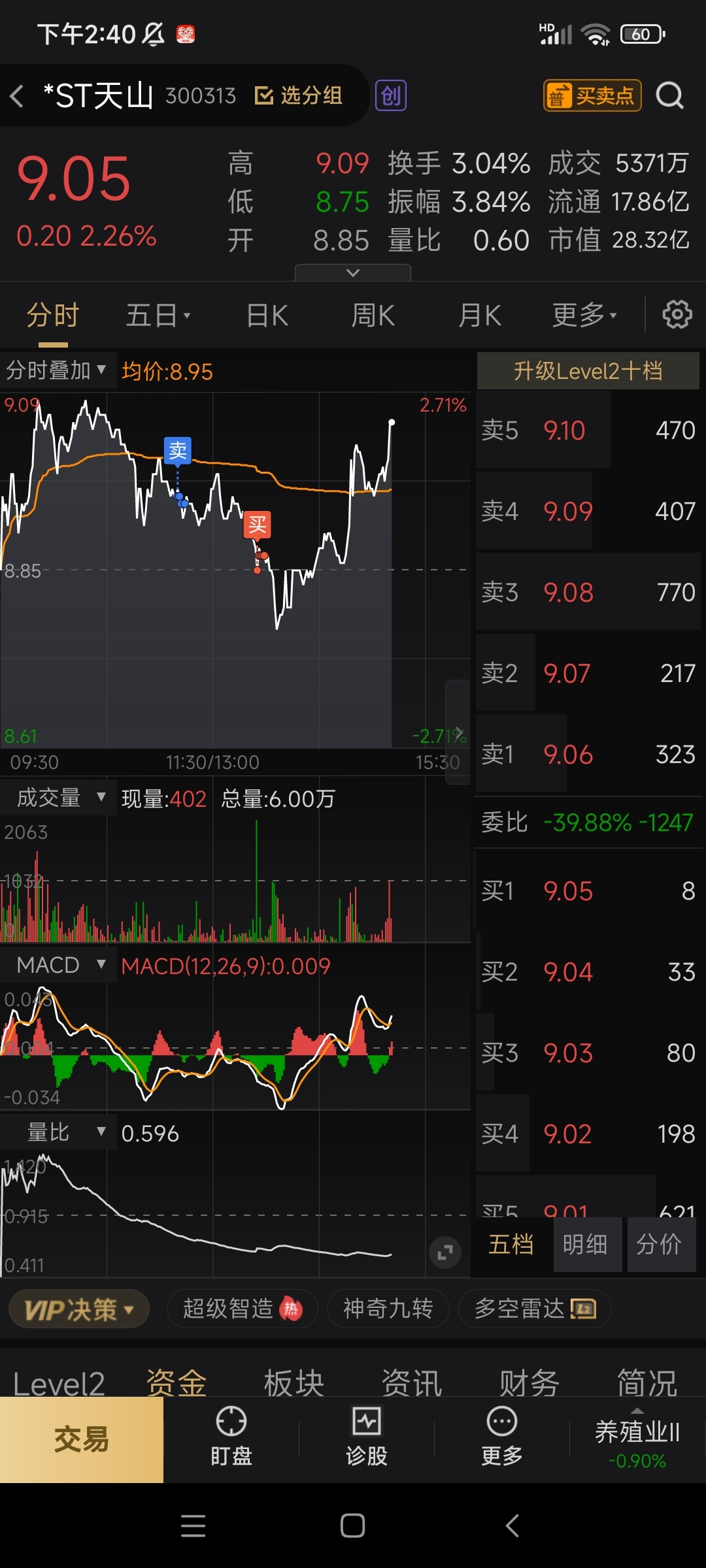Viewport: 706px width, 1568px height.
Task: Open 盯盘 price watch icon
Action: [231, 1436]
